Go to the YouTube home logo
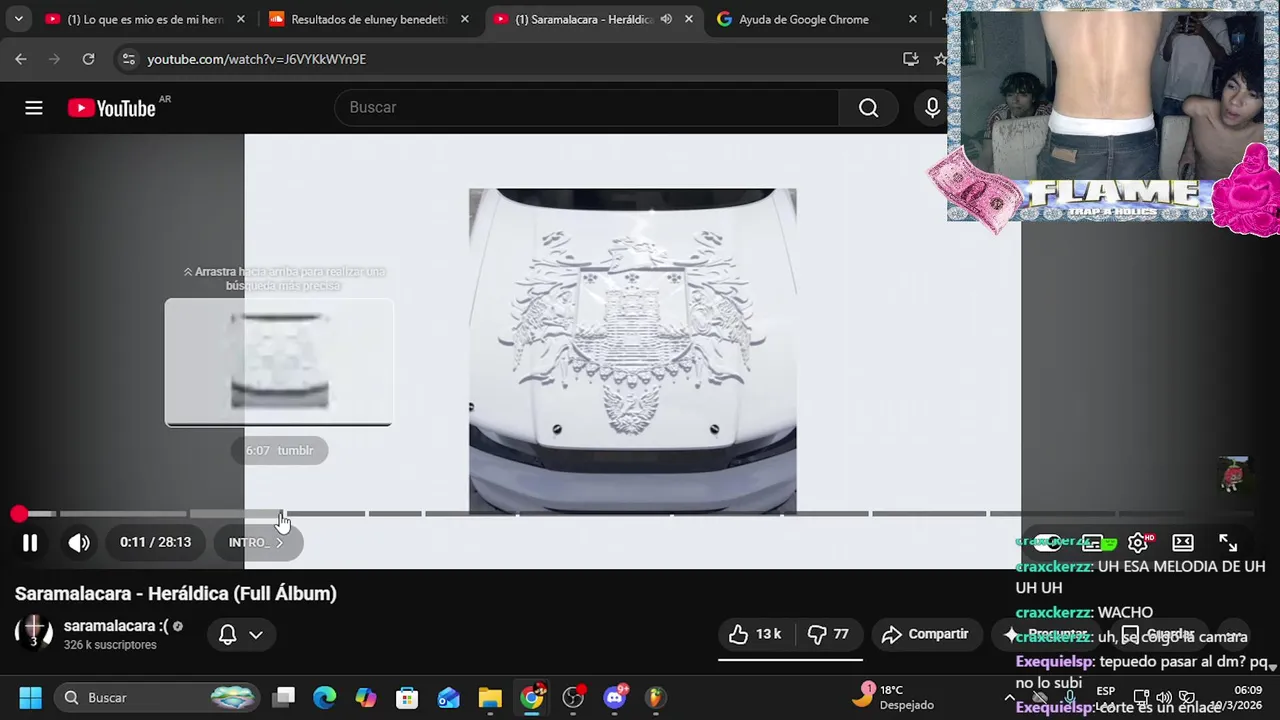The image size is (1280, 720). tap(112, 108)
